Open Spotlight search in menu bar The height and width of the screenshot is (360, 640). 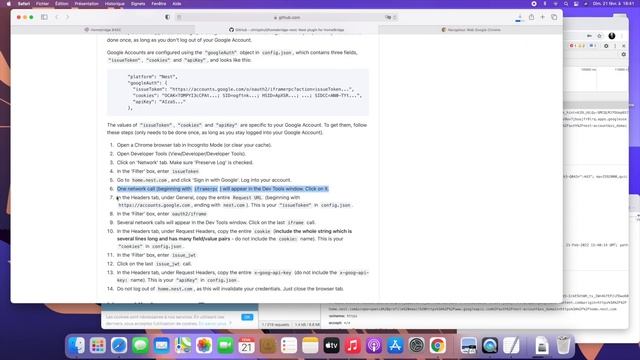tap(566, 4)
